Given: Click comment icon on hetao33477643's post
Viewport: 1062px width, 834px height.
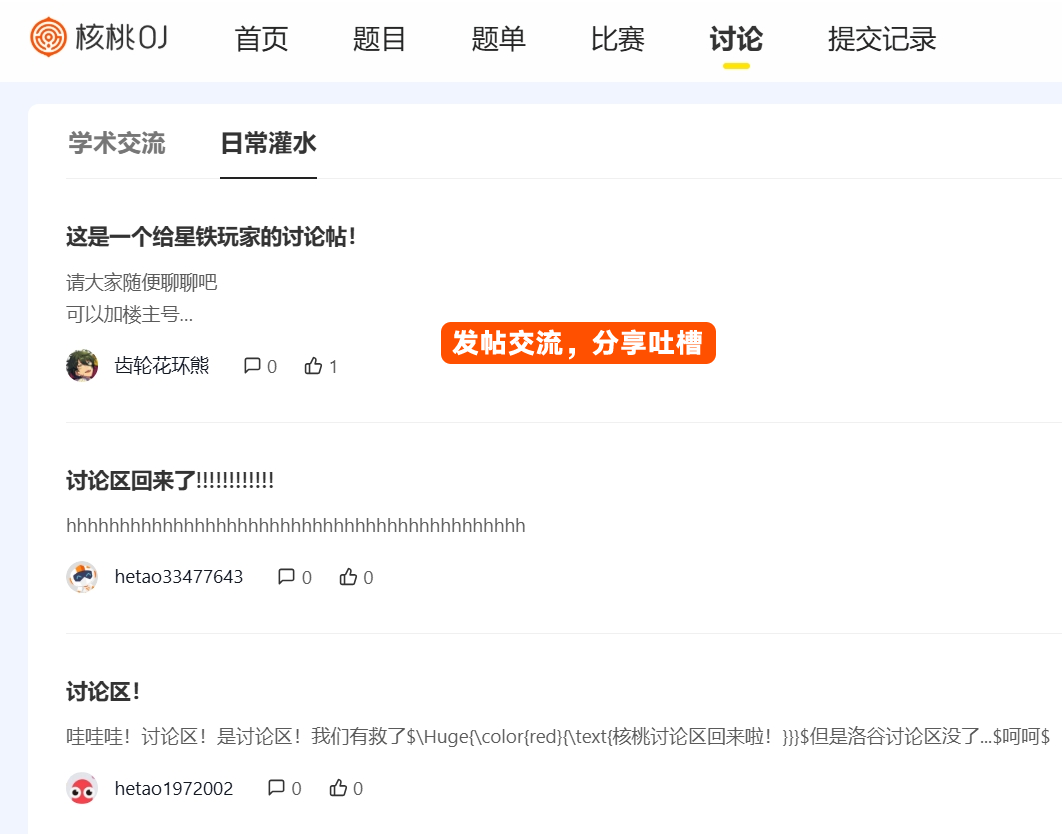Looking at the screenshot, I should 286,577.
